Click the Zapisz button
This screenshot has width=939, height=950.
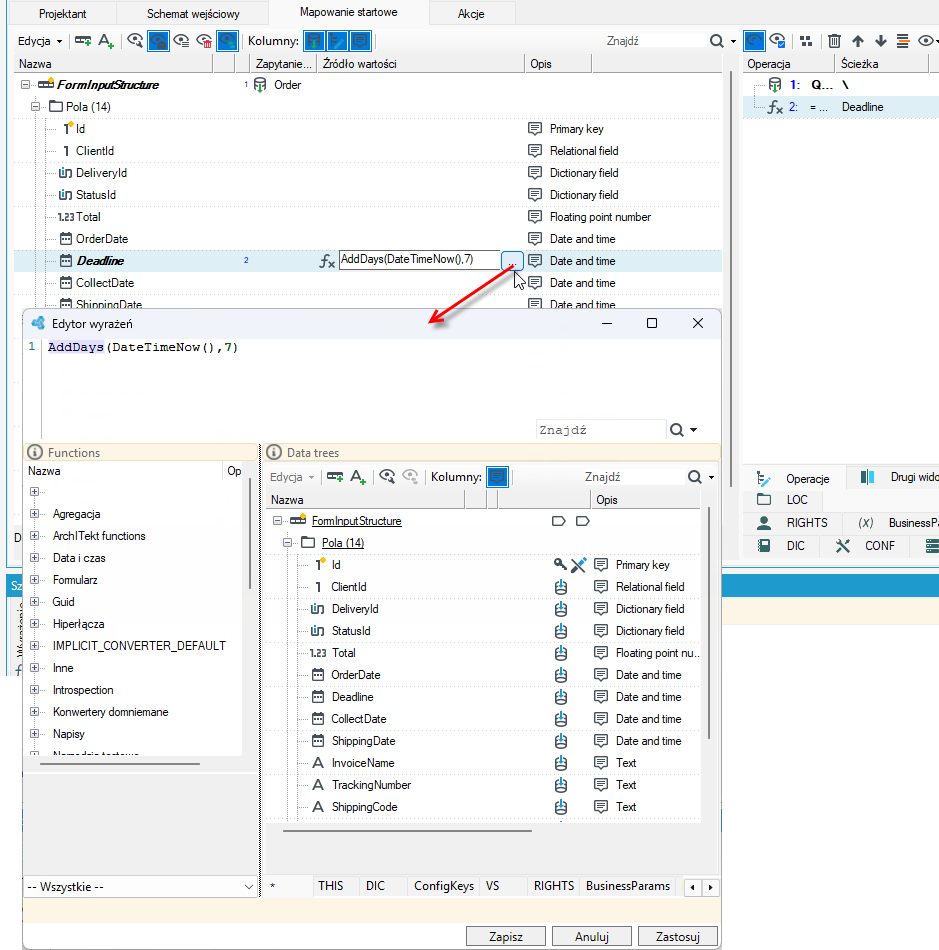(x=506, y=937)
